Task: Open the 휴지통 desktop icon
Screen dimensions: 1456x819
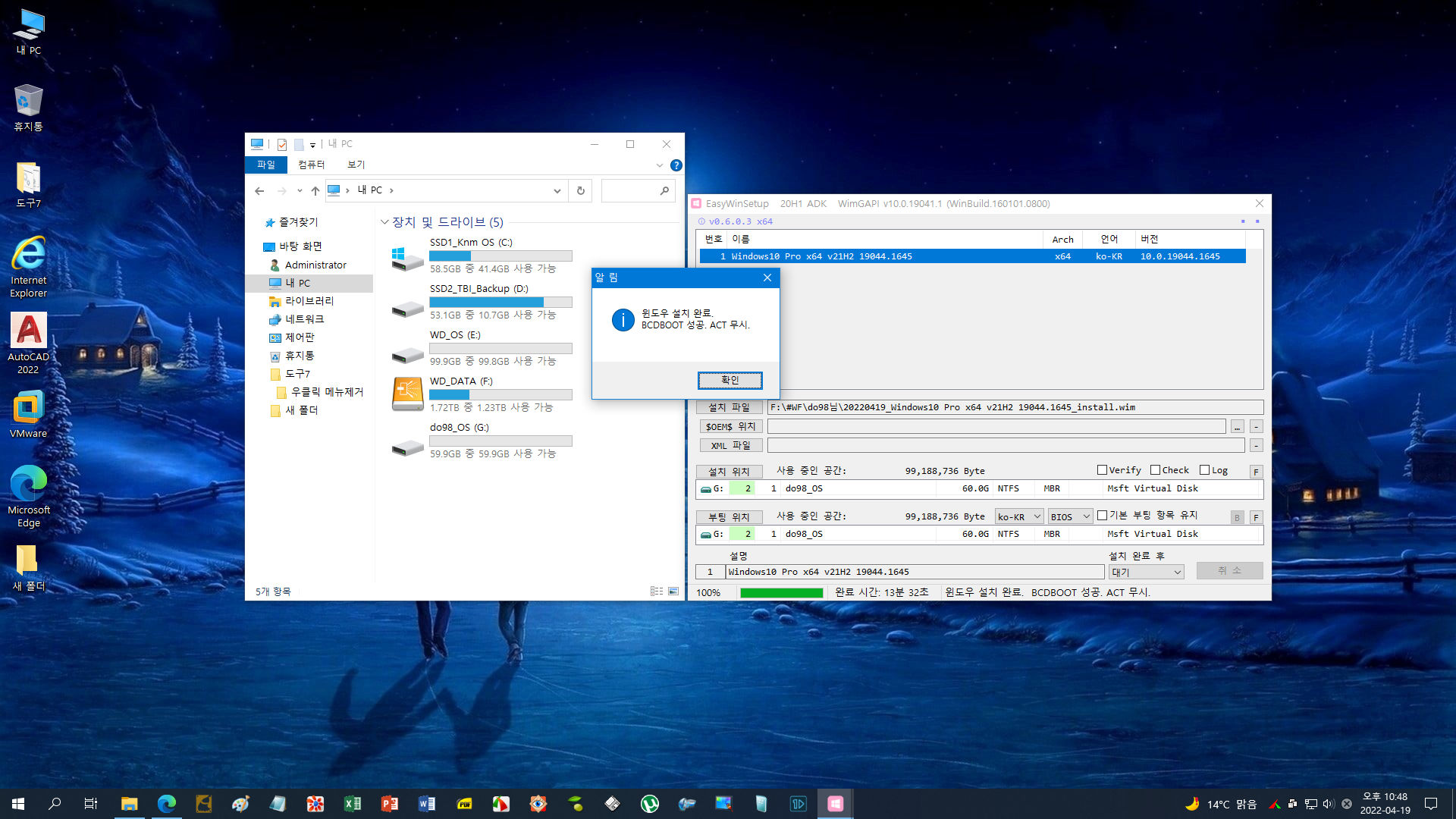Action: [x=29, y=108]
